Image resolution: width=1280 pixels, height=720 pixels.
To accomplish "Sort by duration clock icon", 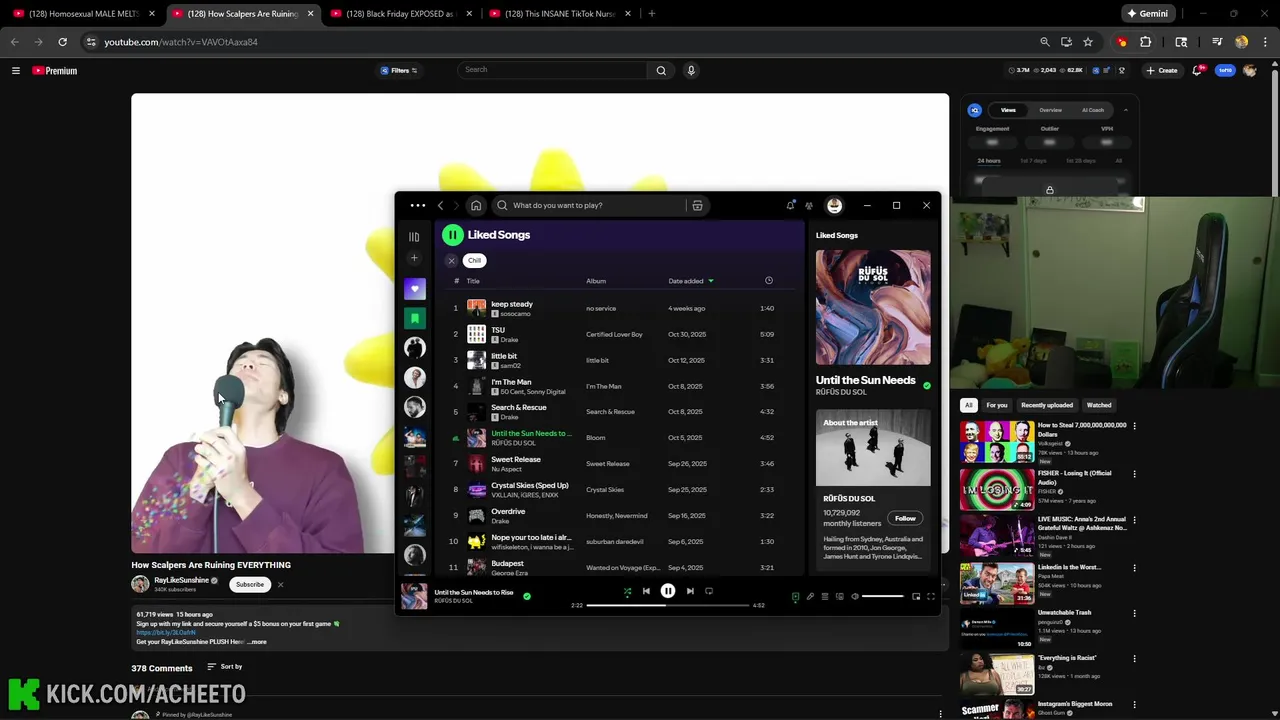I will [x=768, y=281].
